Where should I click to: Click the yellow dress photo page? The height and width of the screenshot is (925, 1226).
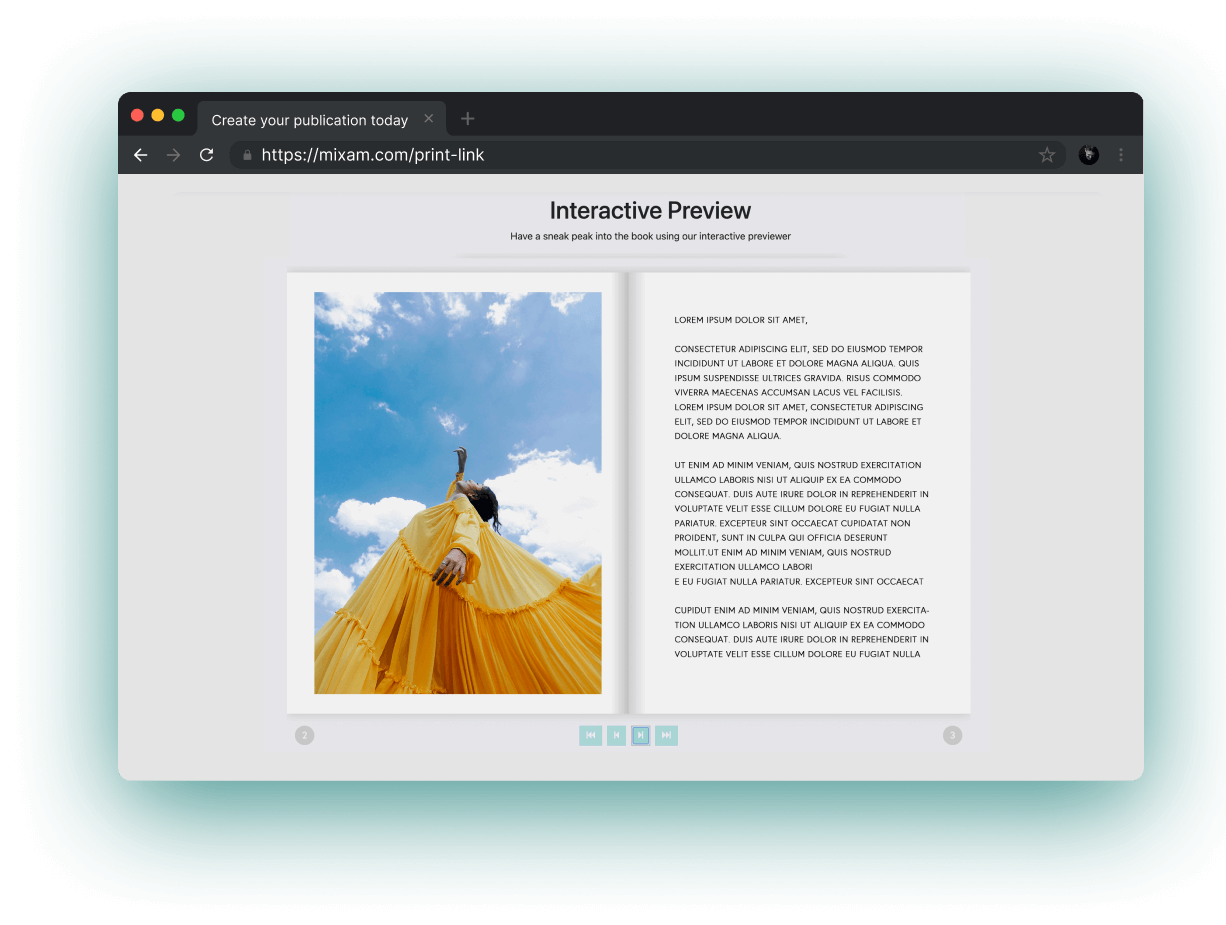click(458, 493)
